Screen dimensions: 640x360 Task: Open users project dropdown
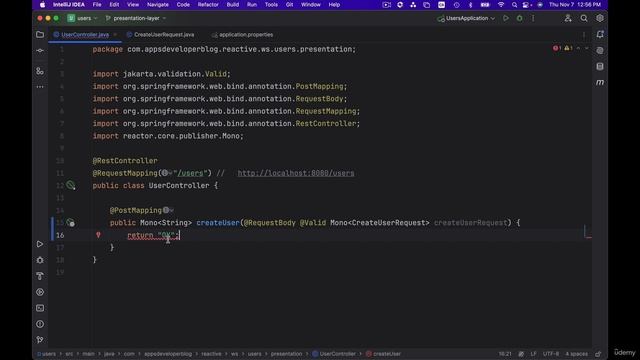click(x=83, y=18)
